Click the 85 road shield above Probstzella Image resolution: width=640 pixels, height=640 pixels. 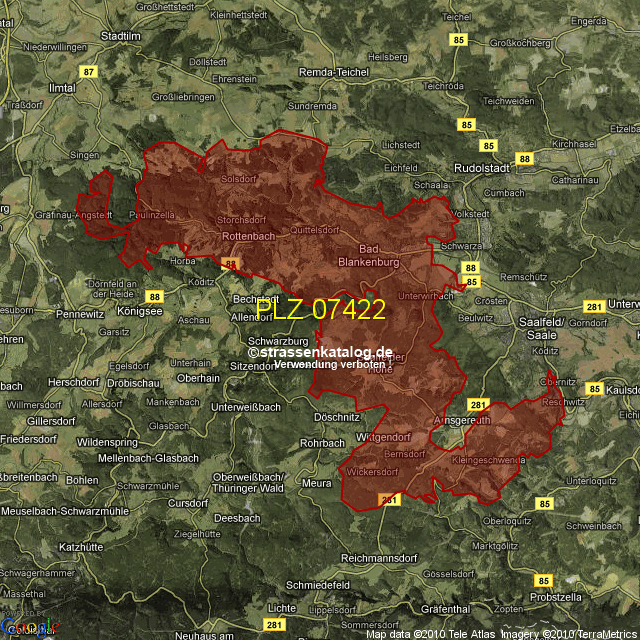(x=543, y=580)
